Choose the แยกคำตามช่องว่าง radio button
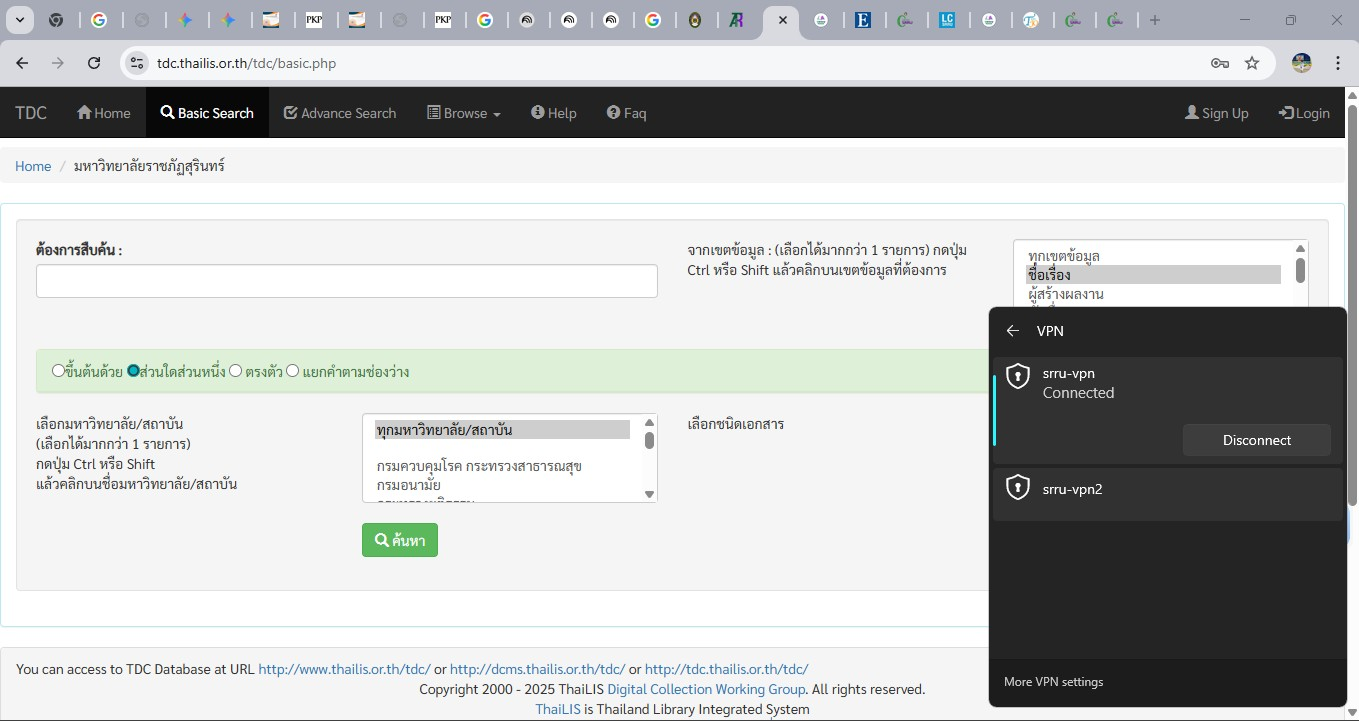The height and width of the screenshot is (721, 1359). pos(293,371)
